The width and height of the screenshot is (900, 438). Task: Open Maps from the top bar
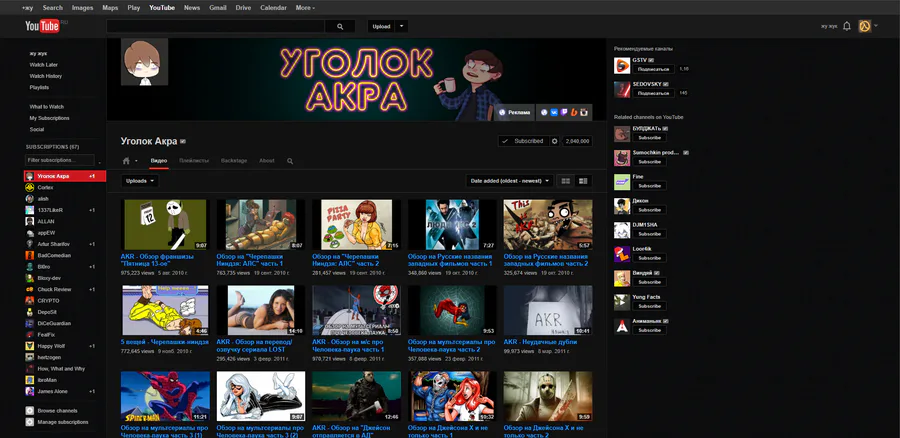click(x=110, y=8)
